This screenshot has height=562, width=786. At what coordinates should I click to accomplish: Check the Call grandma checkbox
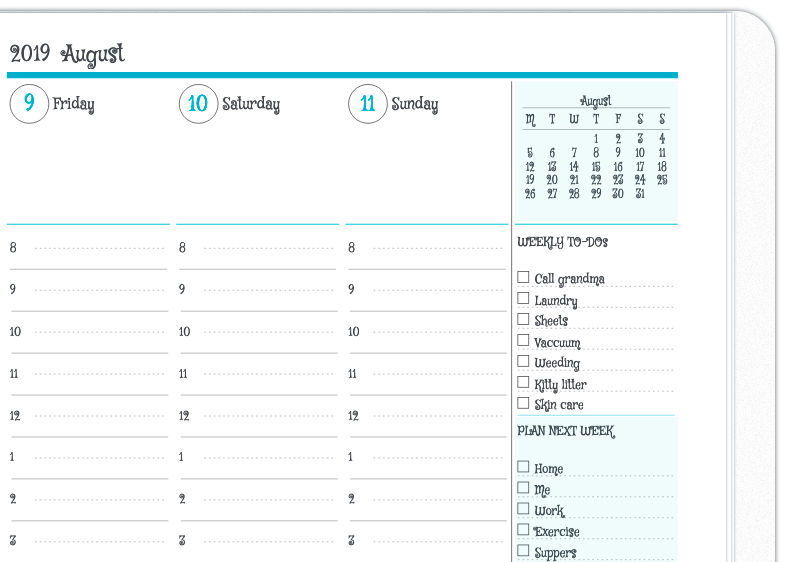523,277
